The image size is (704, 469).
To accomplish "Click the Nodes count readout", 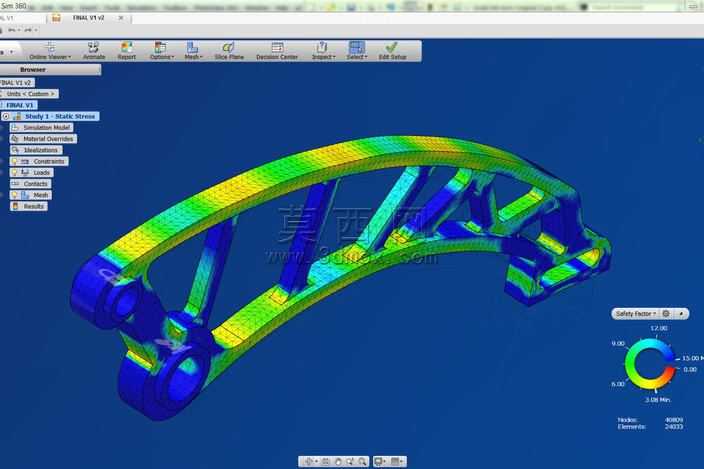I will point(650,420).
